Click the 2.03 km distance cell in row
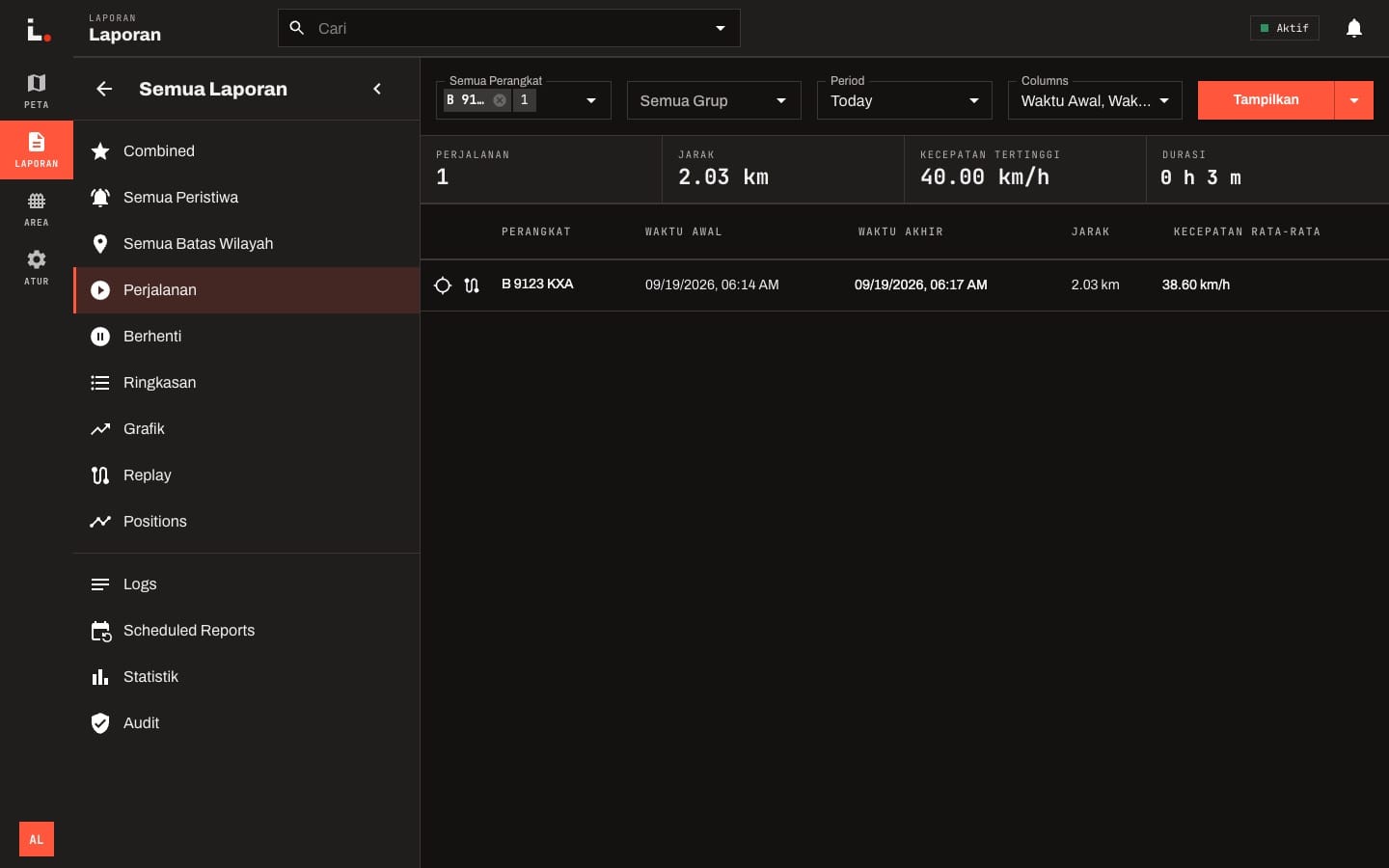 pos(1095,285)
